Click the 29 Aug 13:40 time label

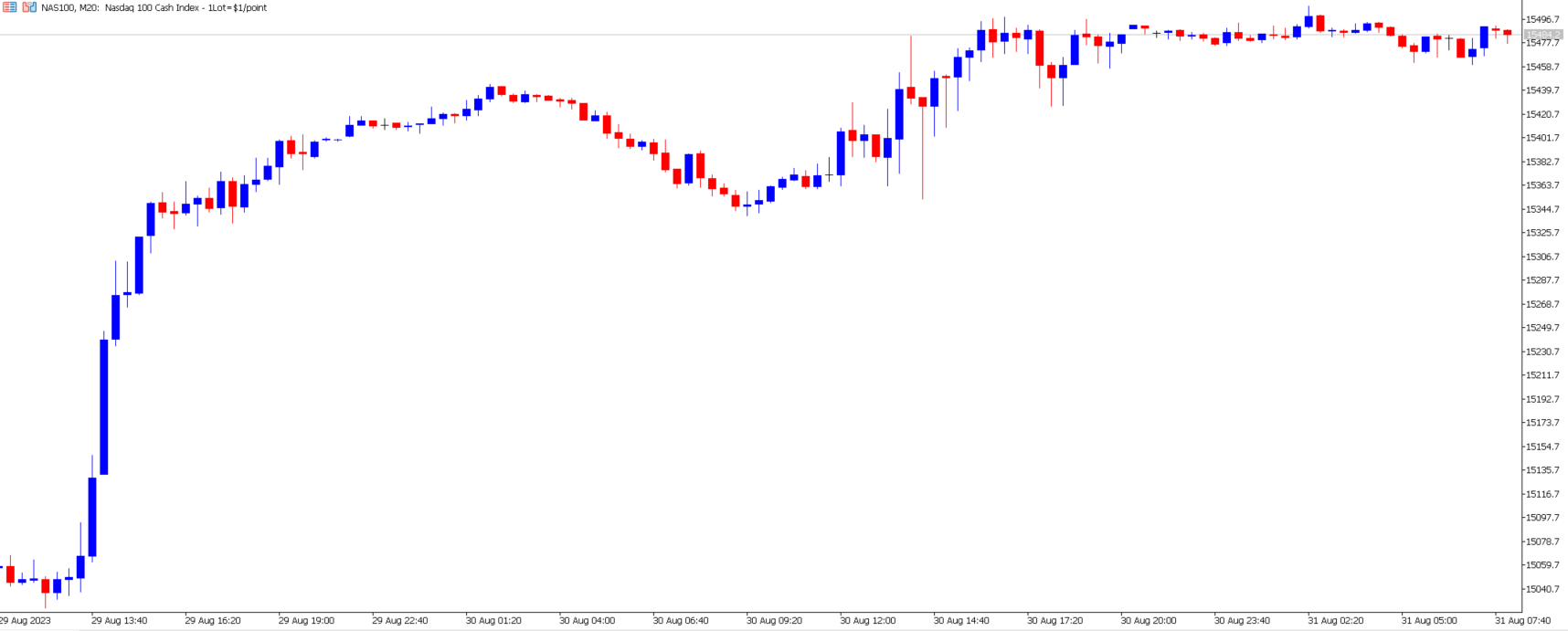(x=119, y=621)
